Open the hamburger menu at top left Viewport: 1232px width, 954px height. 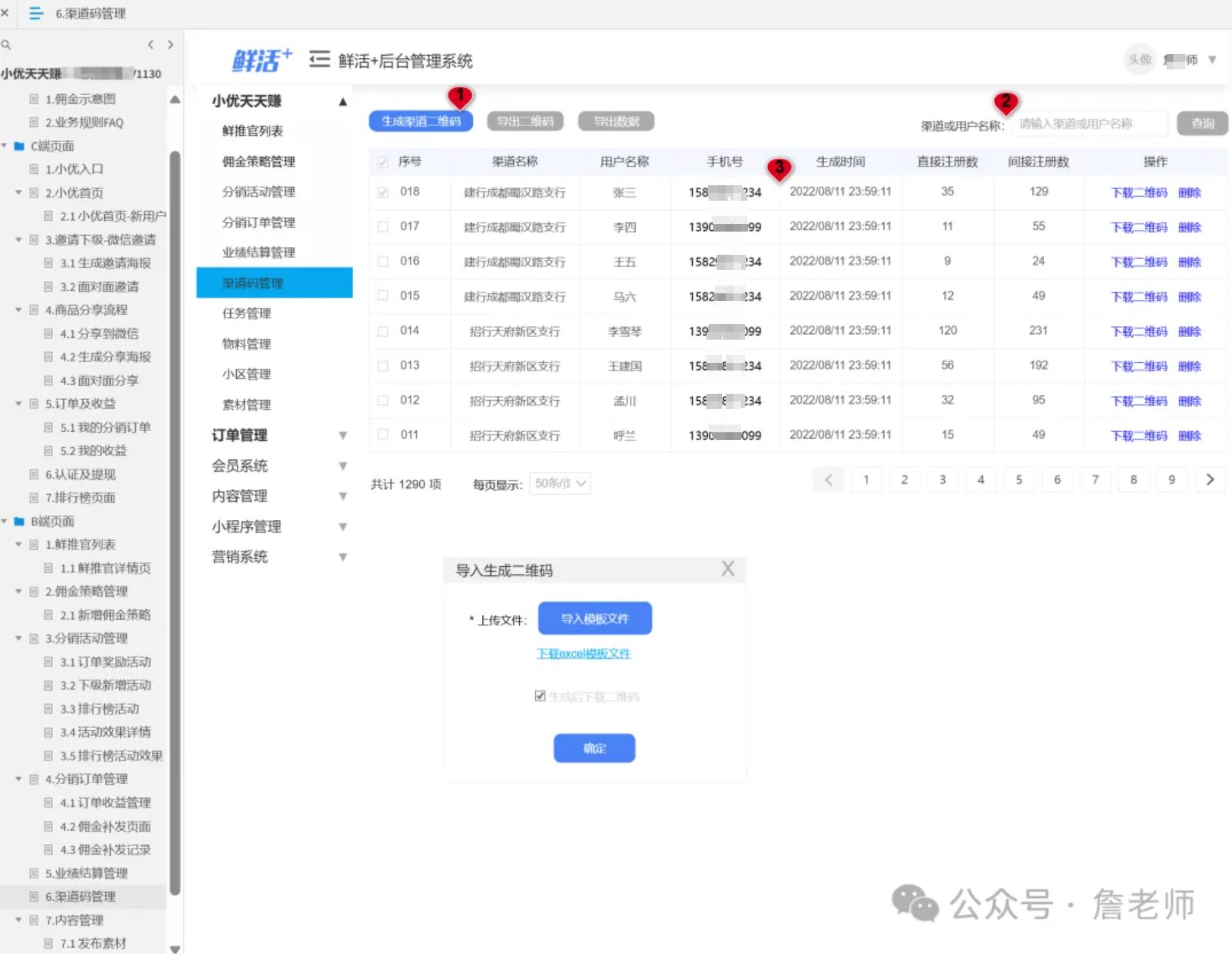pos(35,14)
